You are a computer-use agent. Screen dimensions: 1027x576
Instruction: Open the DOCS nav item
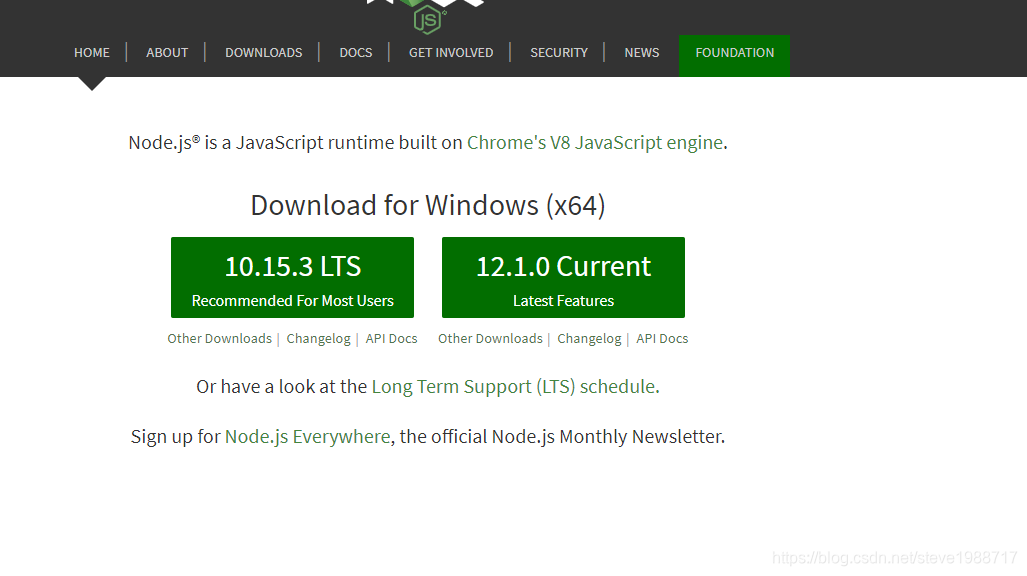point(356,52)
